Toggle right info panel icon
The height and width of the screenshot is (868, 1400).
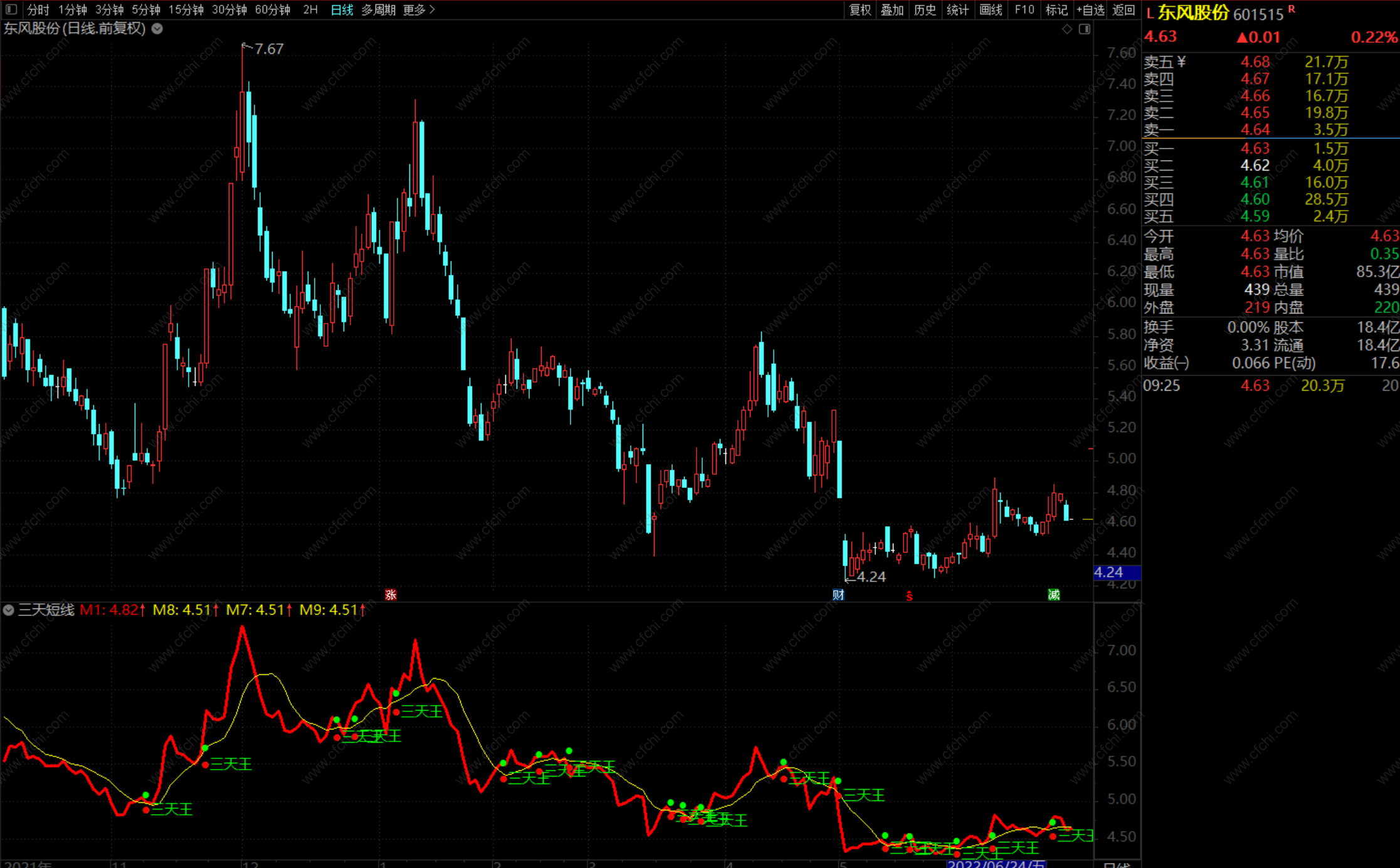[x=1085, y=29]
